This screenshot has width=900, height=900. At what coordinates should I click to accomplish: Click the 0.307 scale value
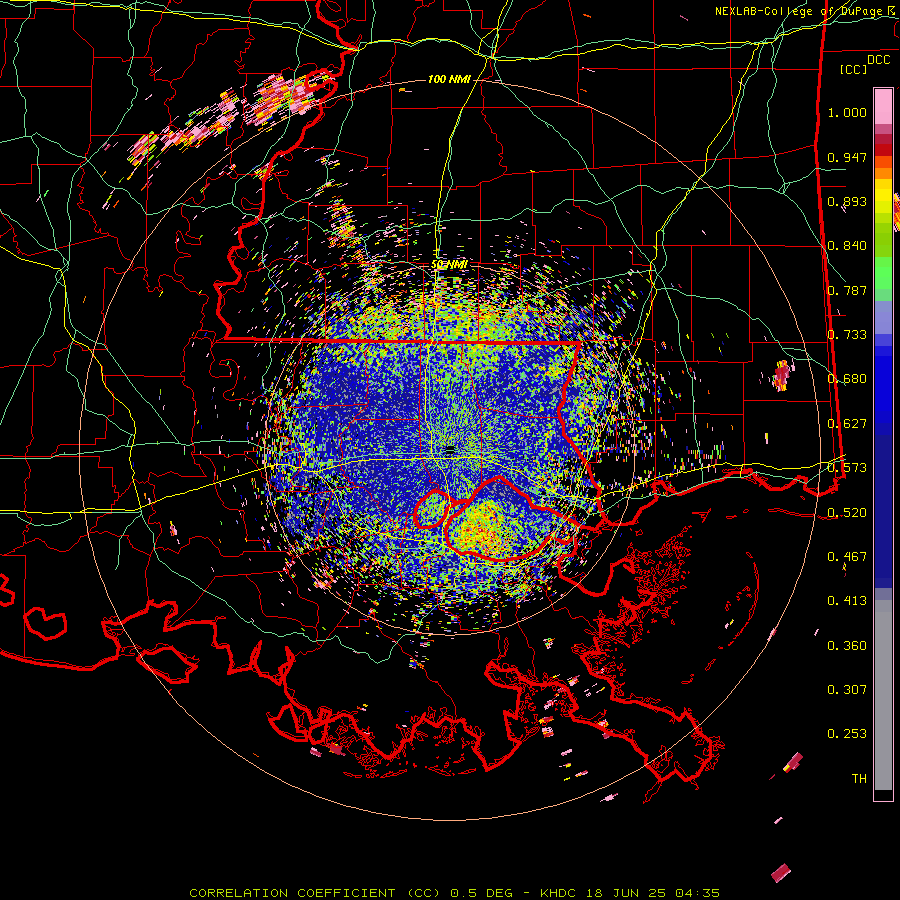847,689
